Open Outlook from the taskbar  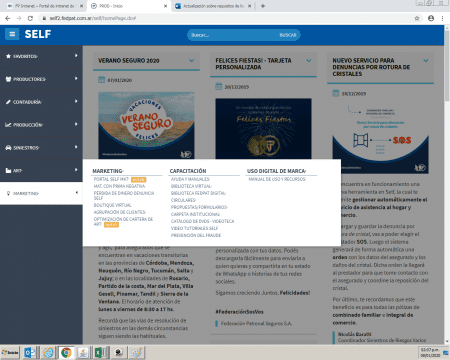tap(30, 352)
